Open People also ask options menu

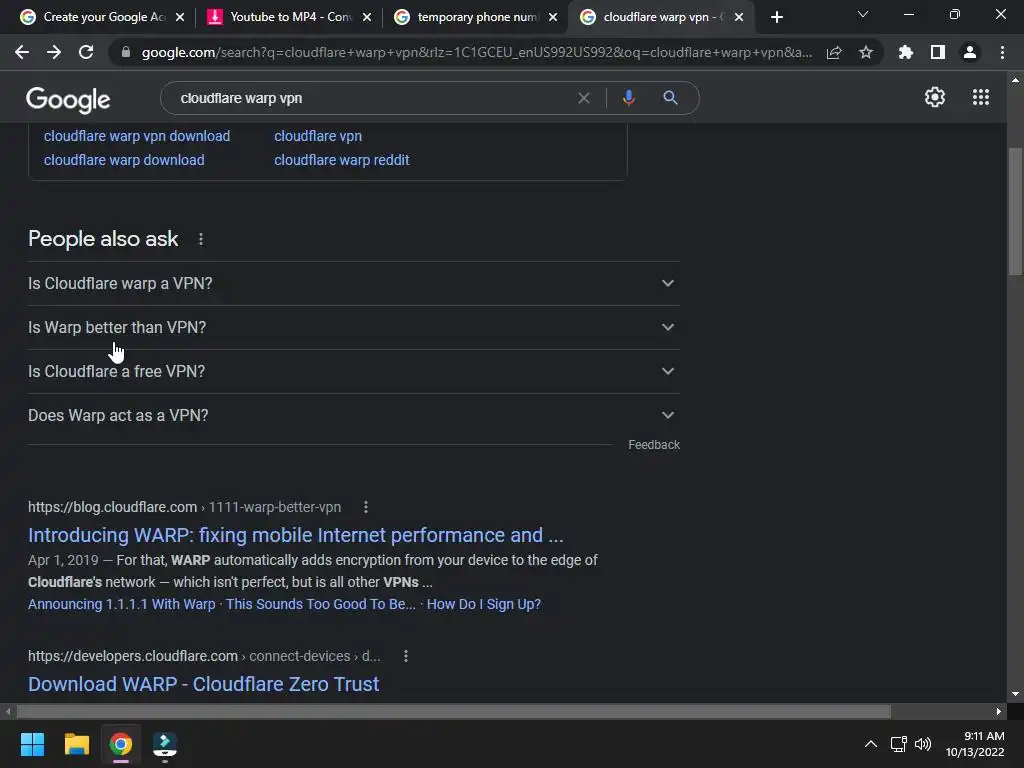pyautogui.click(x=201, y=240)
